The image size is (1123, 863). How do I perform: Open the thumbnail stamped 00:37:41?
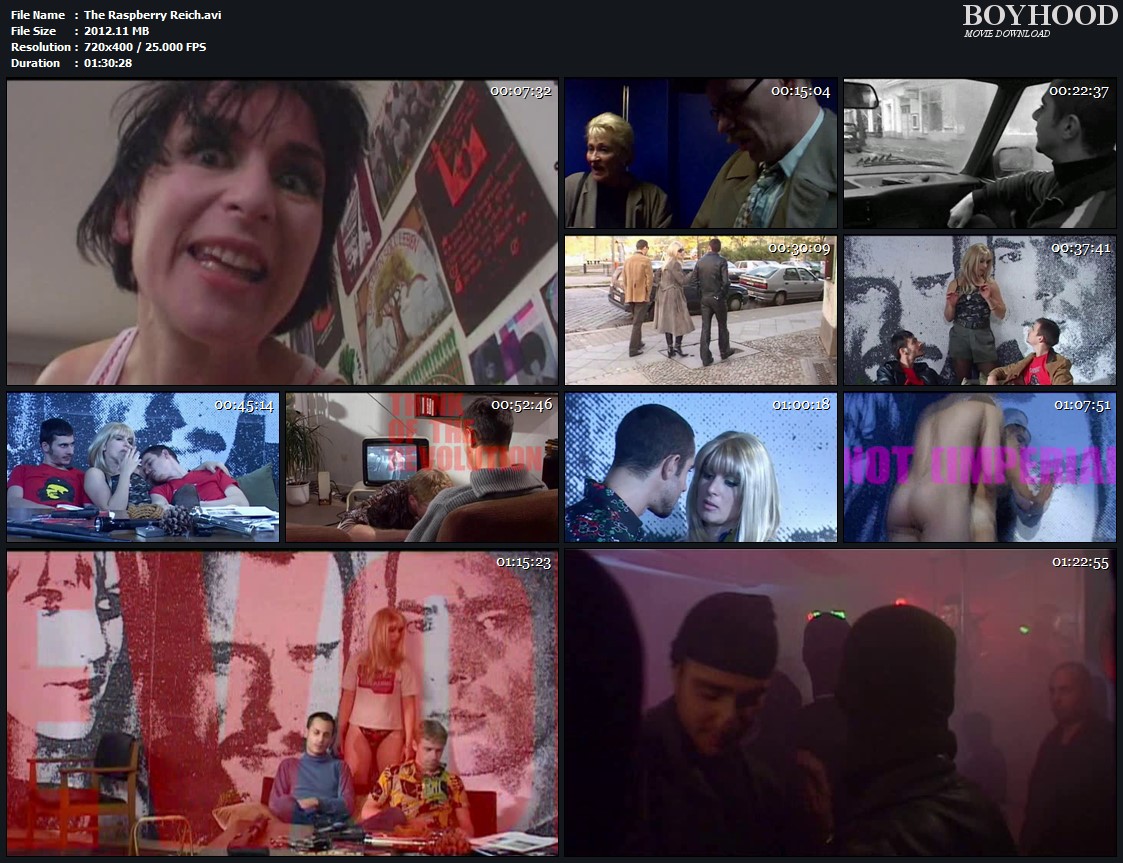click(x=980, y=310)
